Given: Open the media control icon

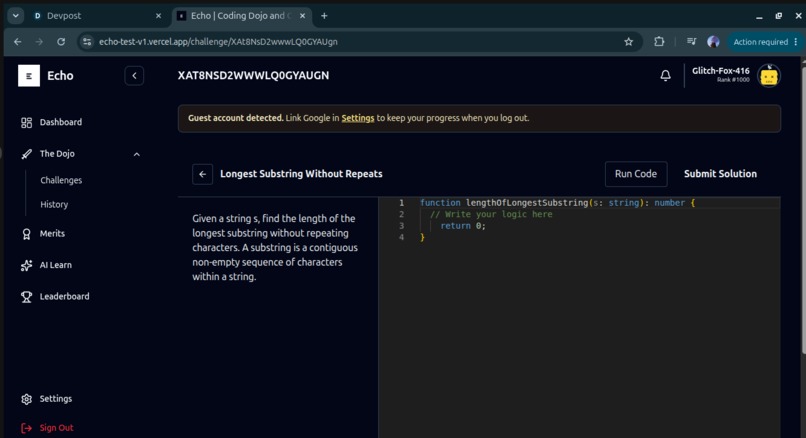Looking at the screenshot, I should click(691, 42).
